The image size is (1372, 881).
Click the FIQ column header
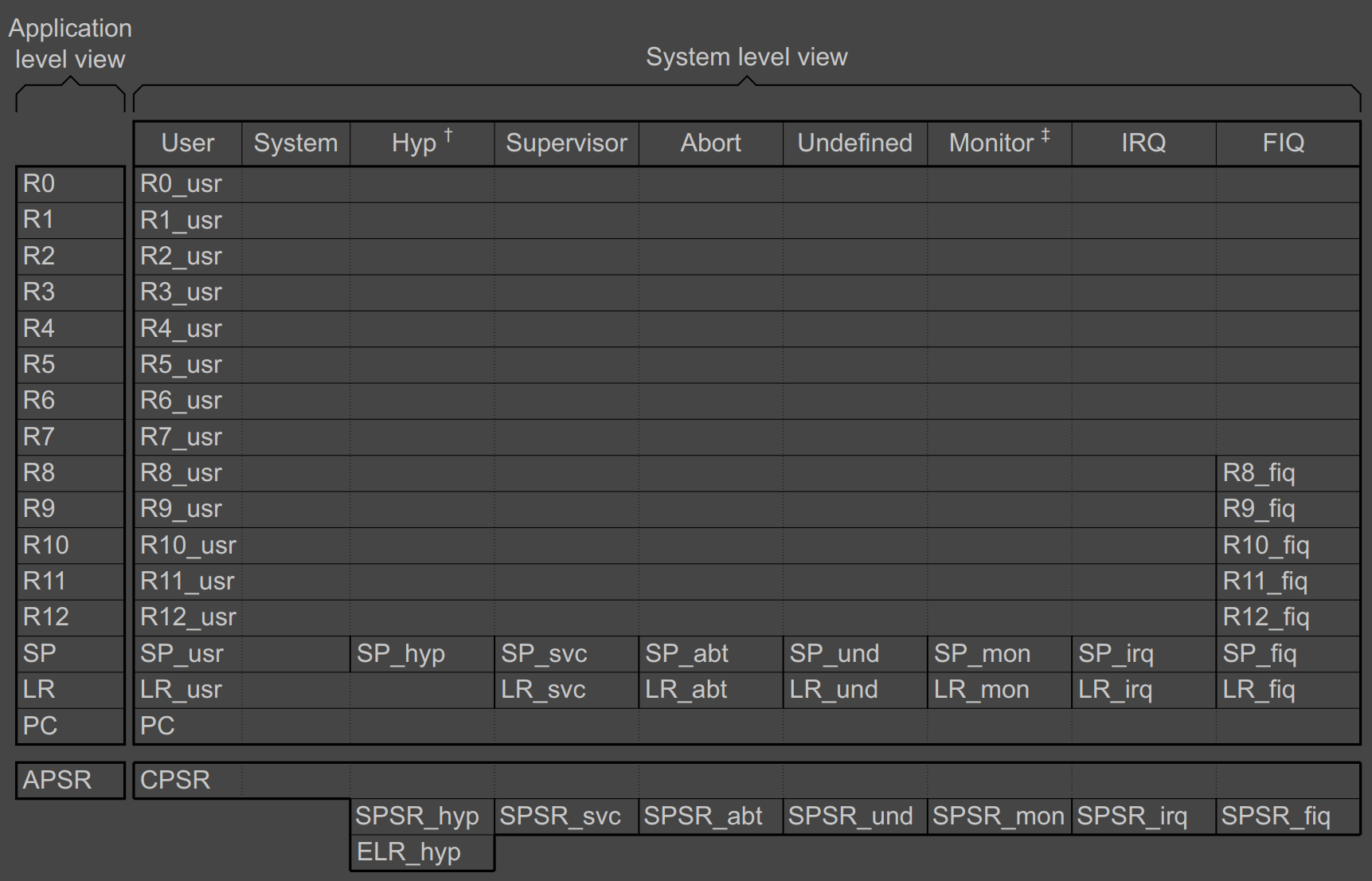[1288, 143]
